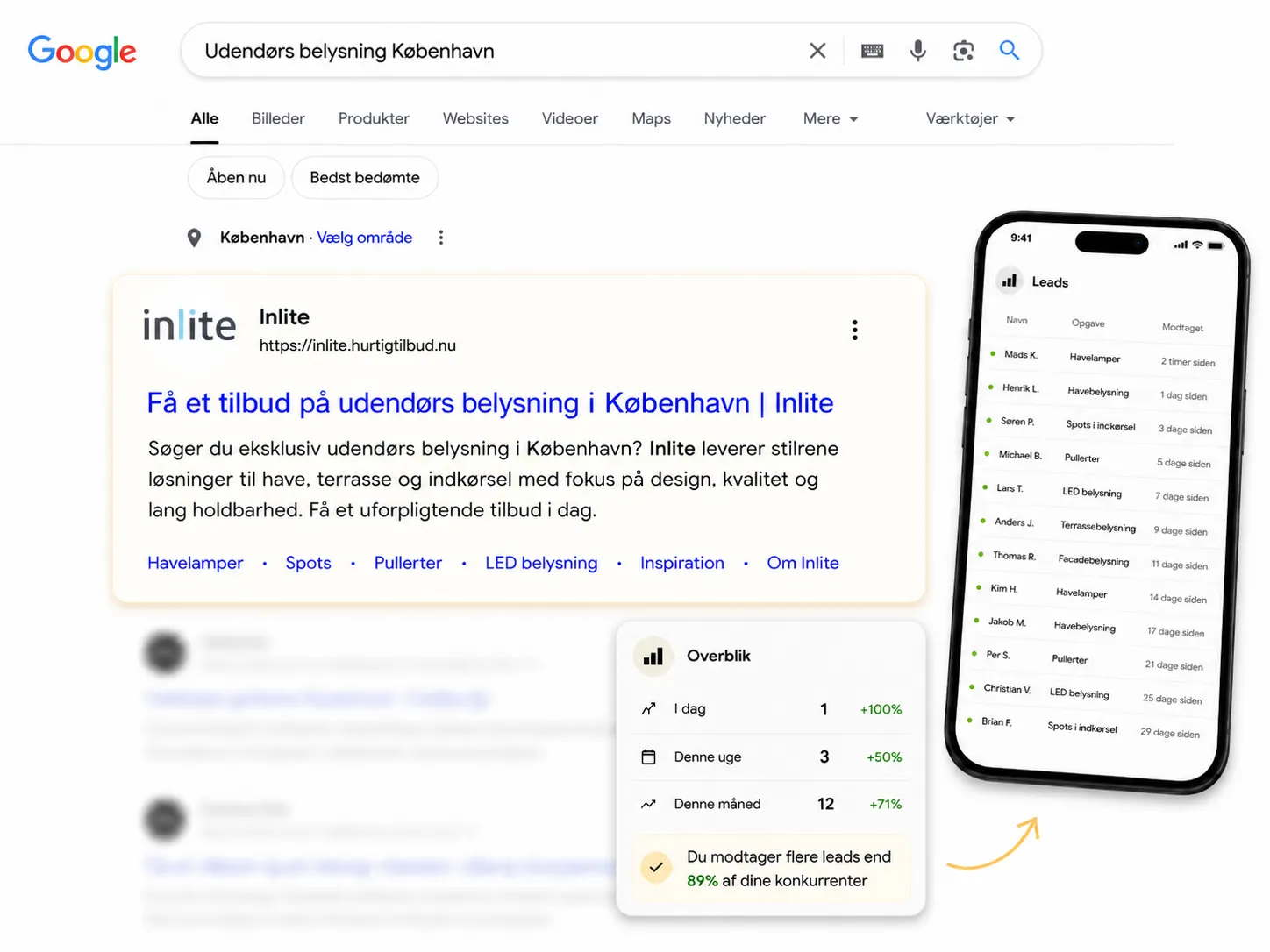Open Google Lens image search icon
Image resolution: width=1270 pixels, height=952 pixels.
963,51
